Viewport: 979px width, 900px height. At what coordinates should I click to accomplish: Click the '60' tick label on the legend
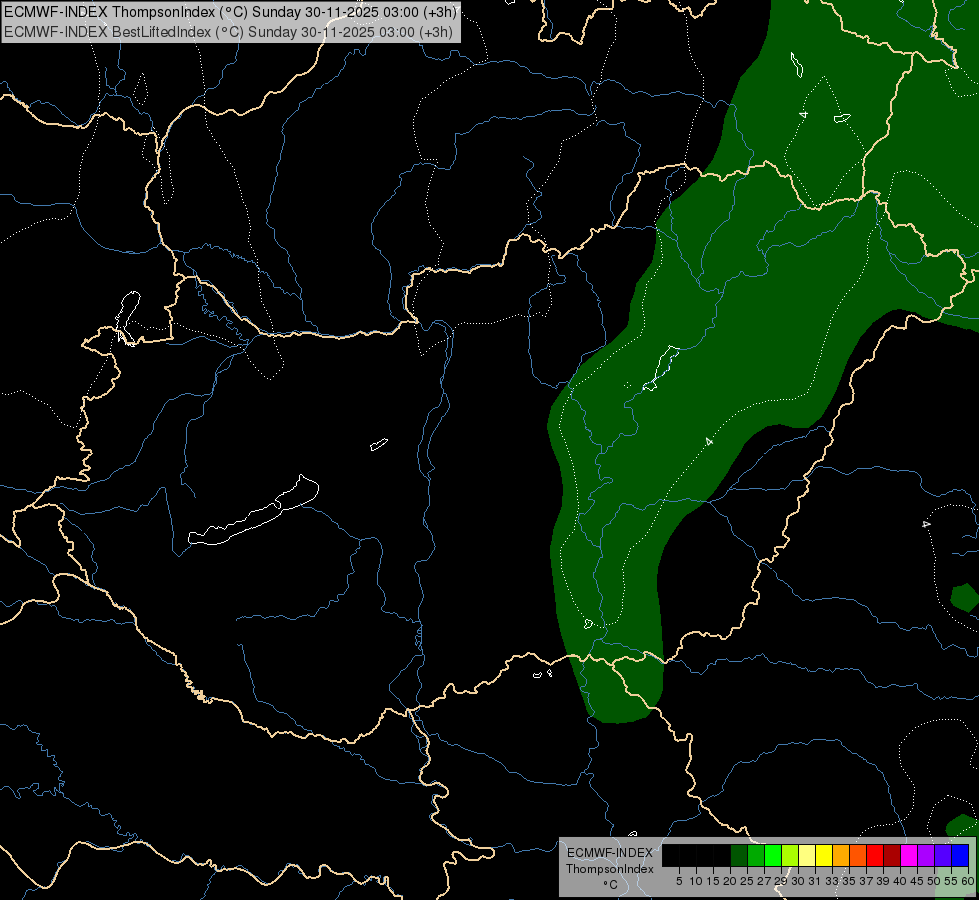click(967, 881)
